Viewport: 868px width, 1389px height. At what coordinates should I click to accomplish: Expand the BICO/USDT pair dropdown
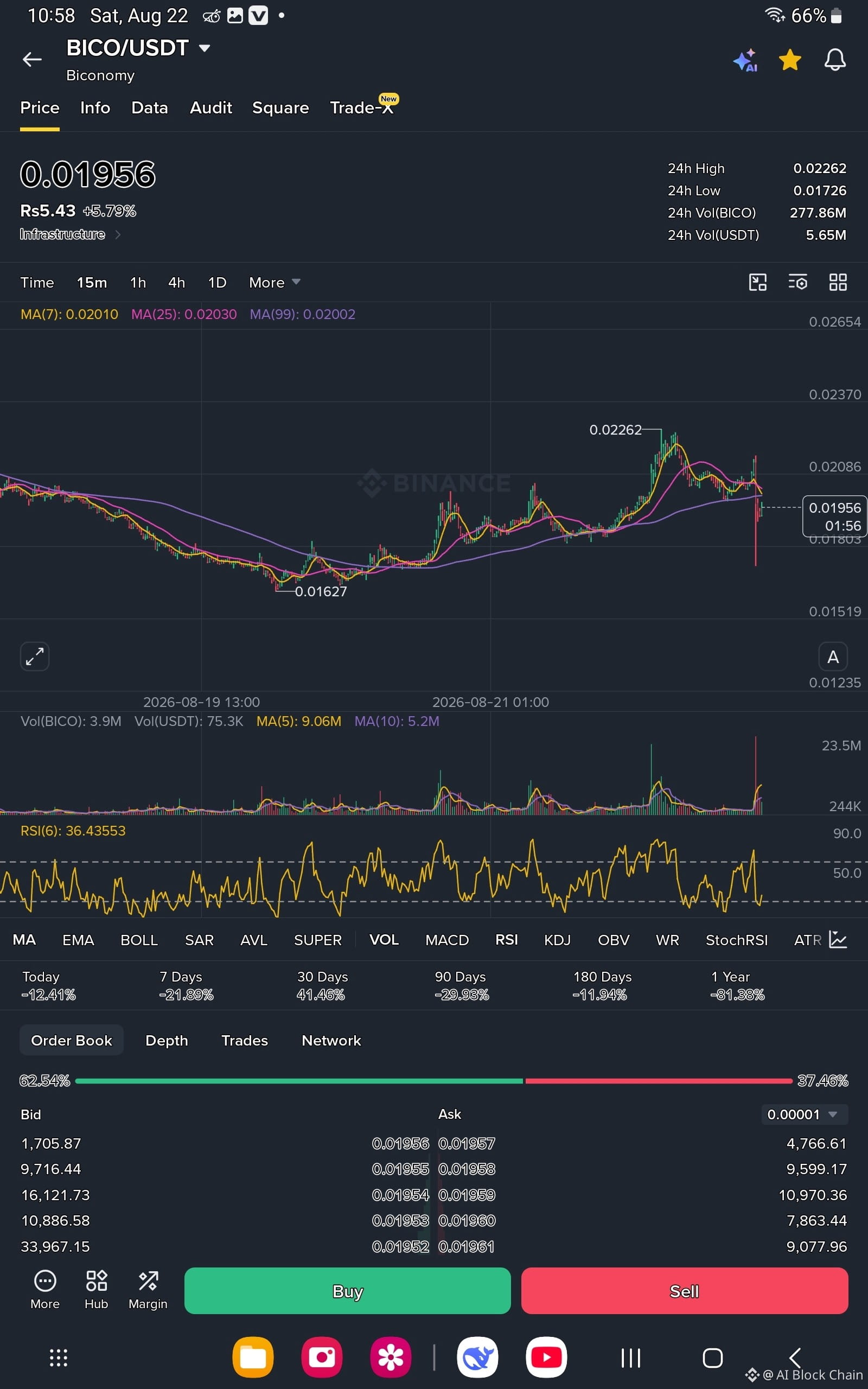click(205, 48)
